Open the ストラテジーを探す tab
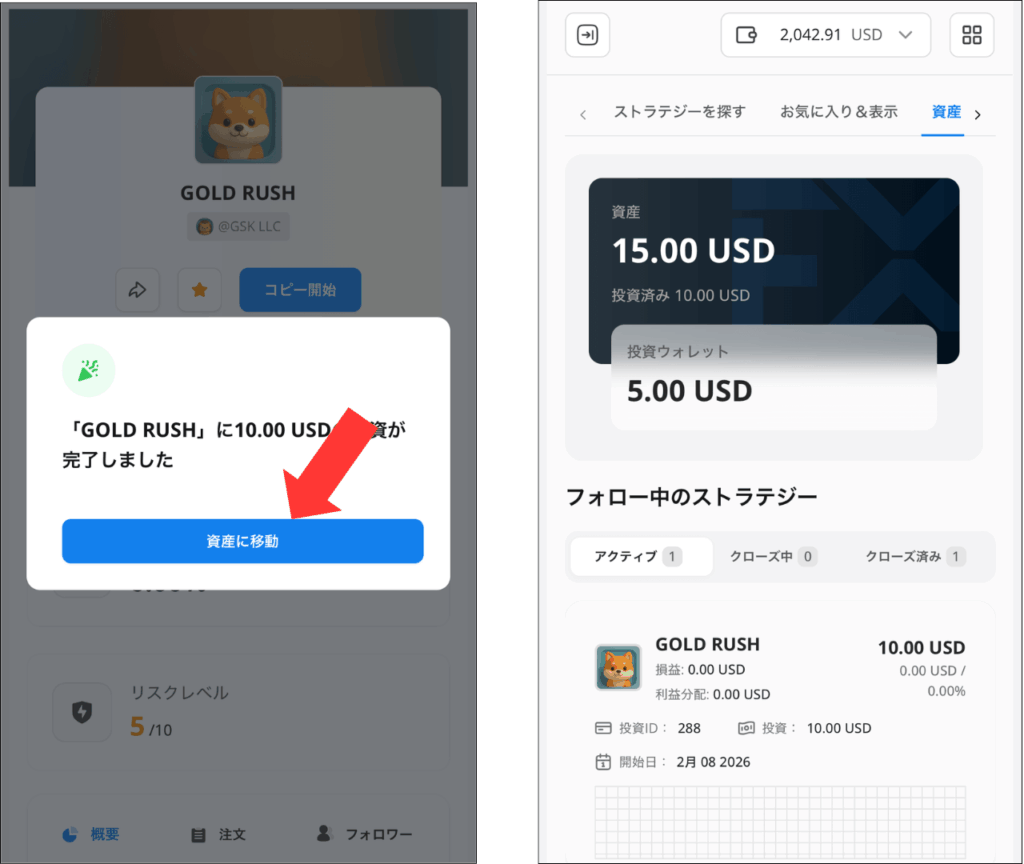1024x864 pixels. [x=679, y=112]
